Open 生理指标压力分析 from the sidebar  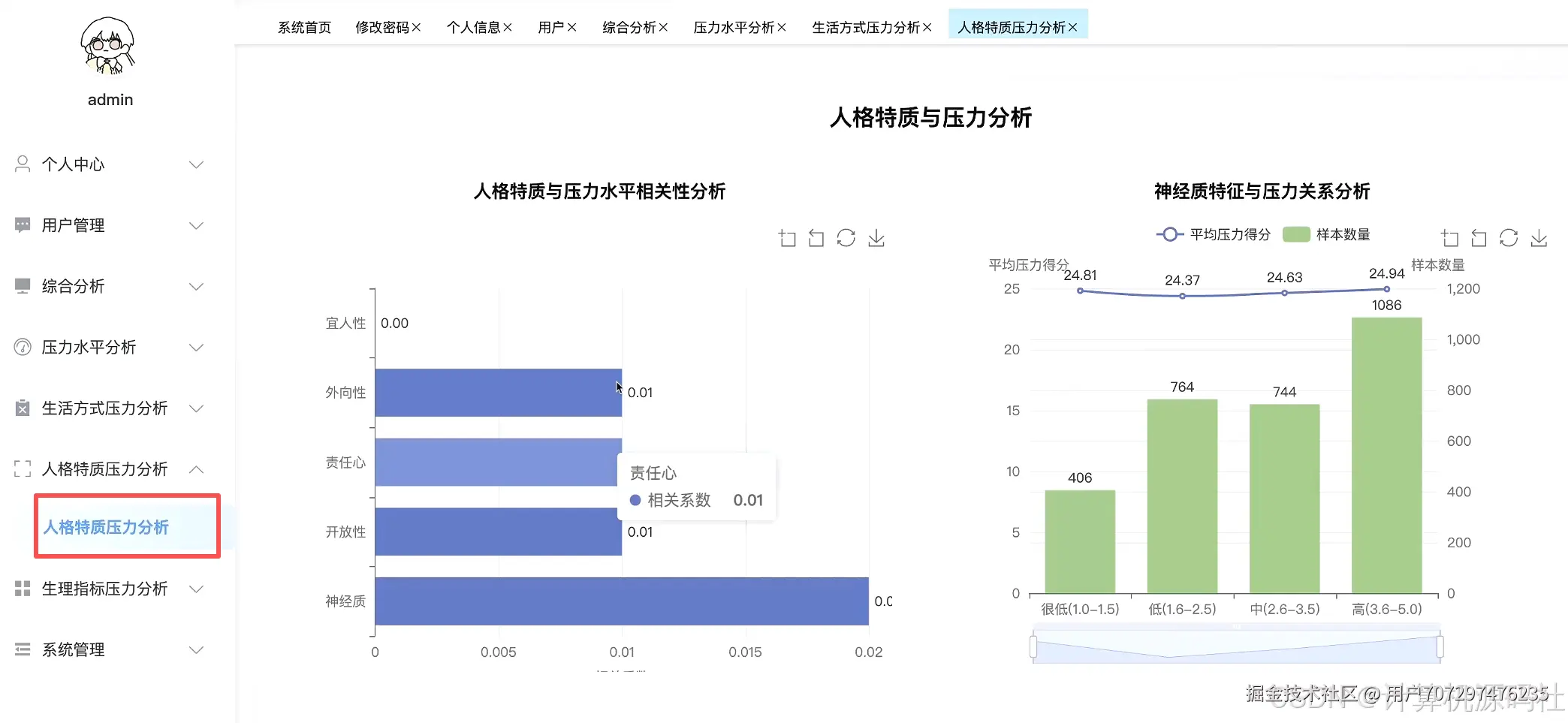coord(105,589)
